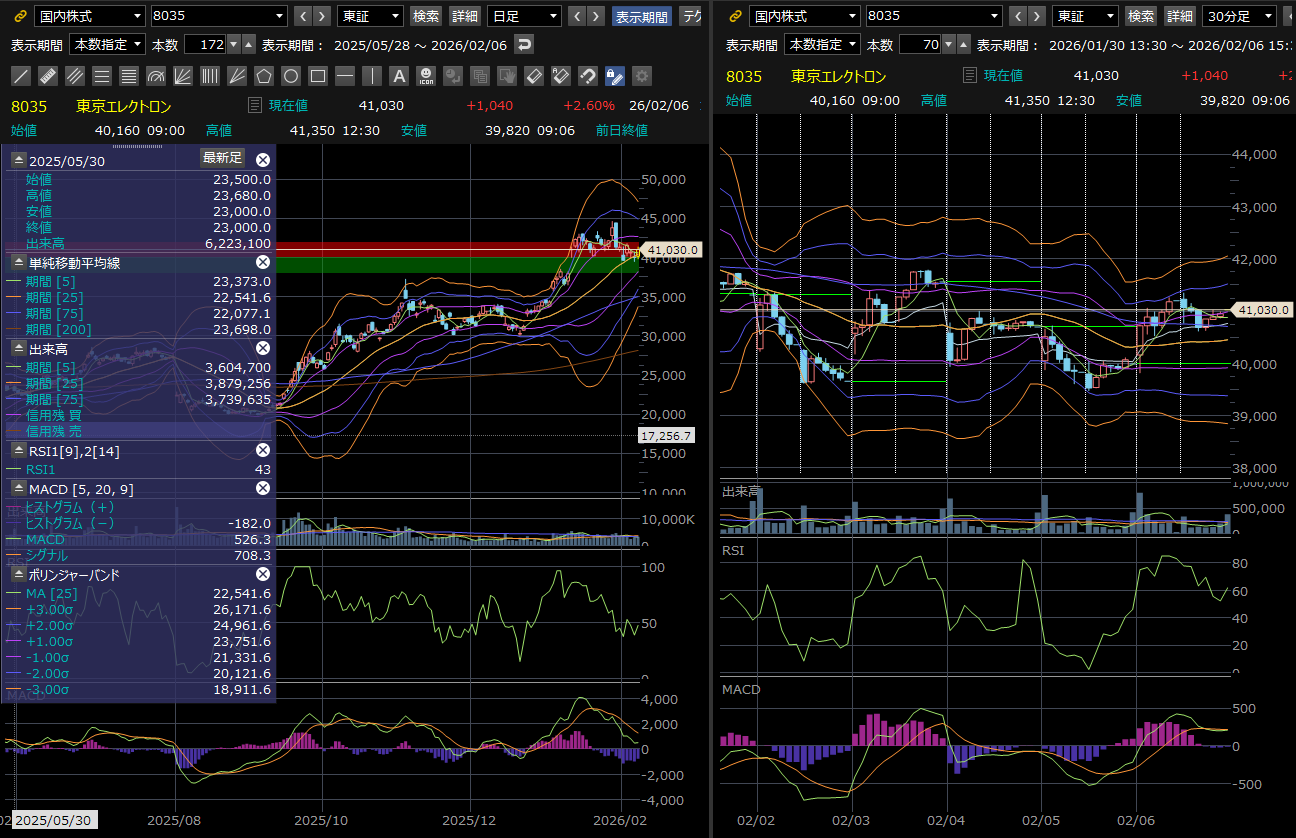Select the trend line drawing tool

click(21, 76)
